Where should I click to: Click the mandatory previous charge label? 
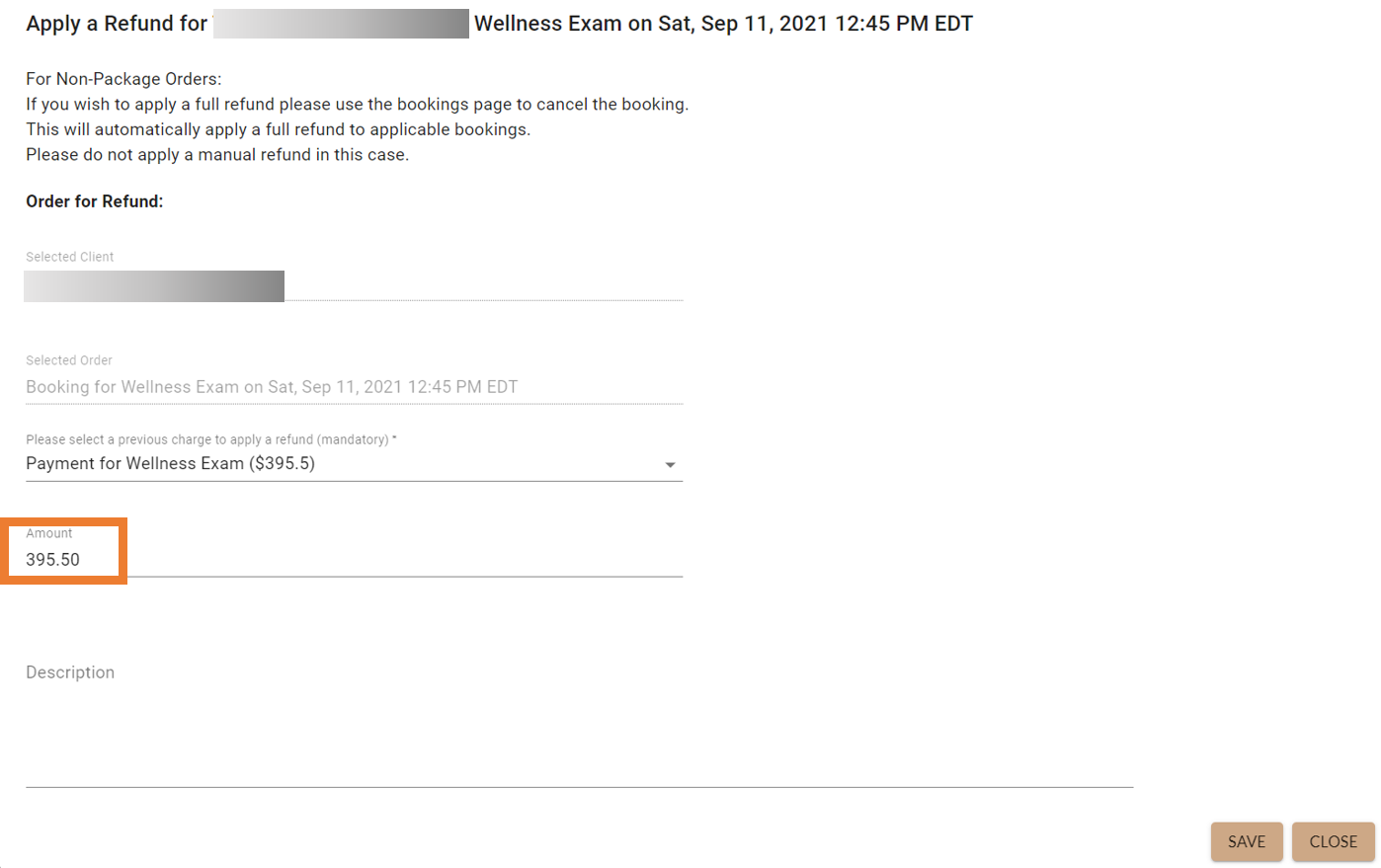[210, 439]
